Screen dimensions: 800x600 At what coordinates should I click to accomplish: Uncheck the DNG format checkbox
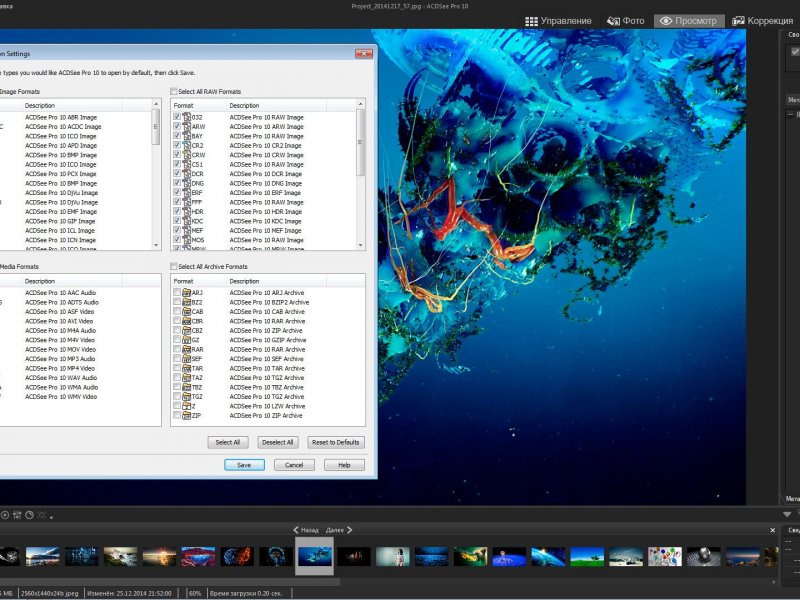pyautogui.click(x=177, y=183)
